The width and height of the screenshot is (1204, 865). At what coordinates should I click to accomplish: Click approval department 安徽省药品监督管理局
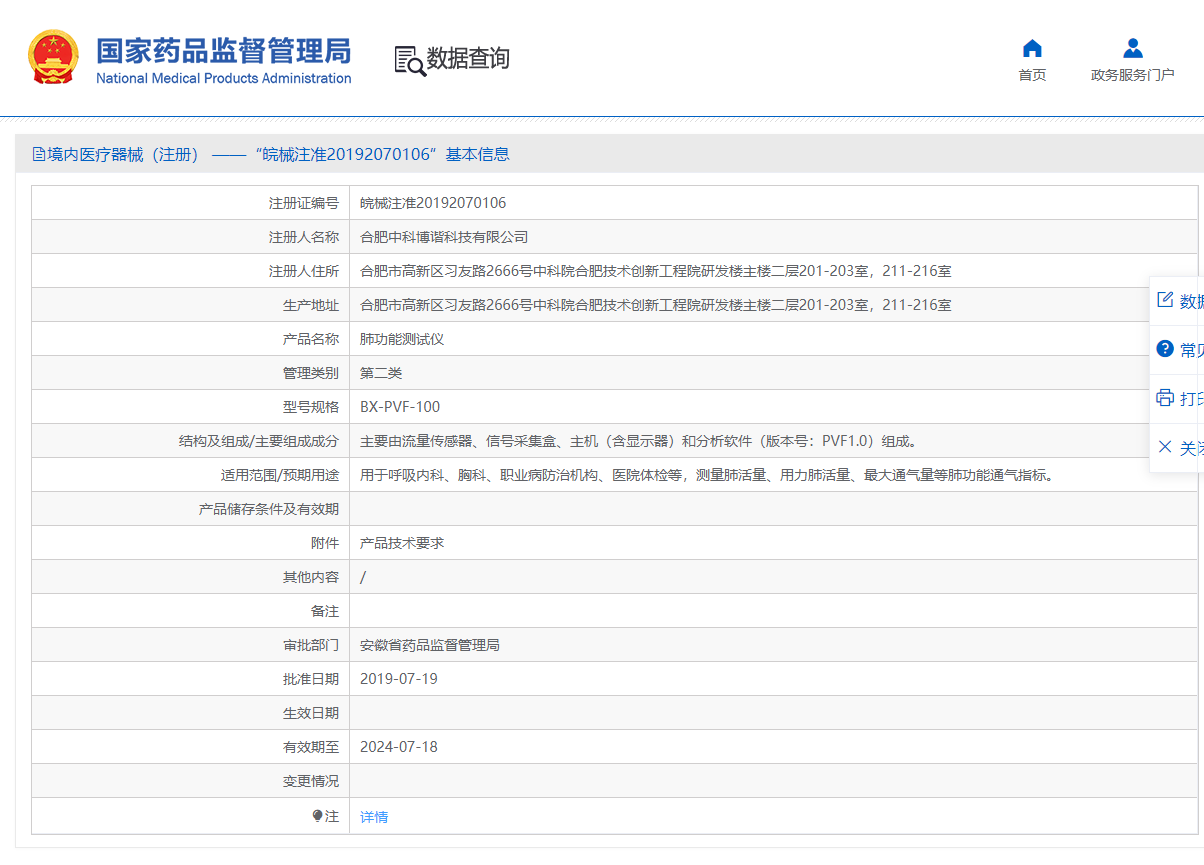click(x=430, y=645)
